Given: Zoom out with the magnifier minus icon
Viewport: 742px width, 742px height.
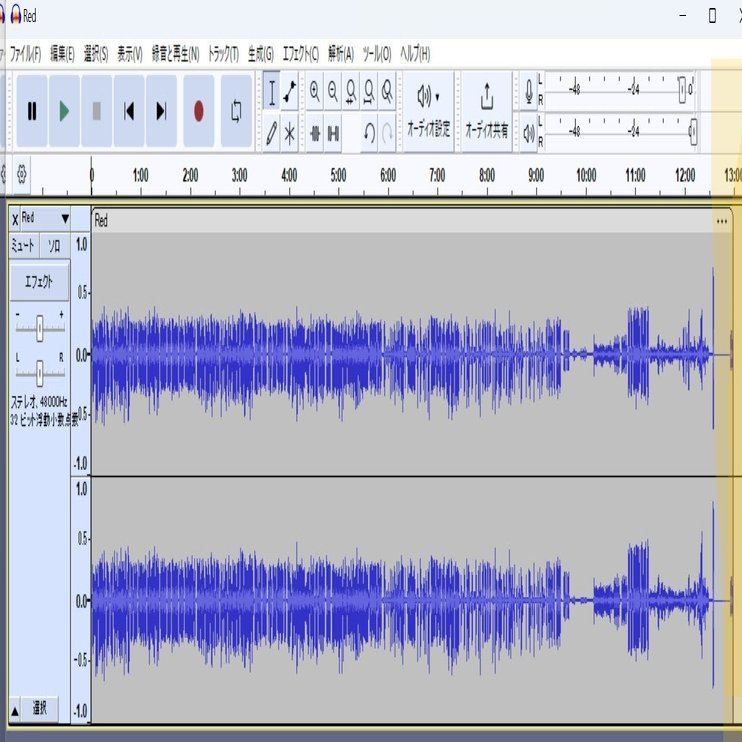Looking at the screenshot, I should coord(333,91).
